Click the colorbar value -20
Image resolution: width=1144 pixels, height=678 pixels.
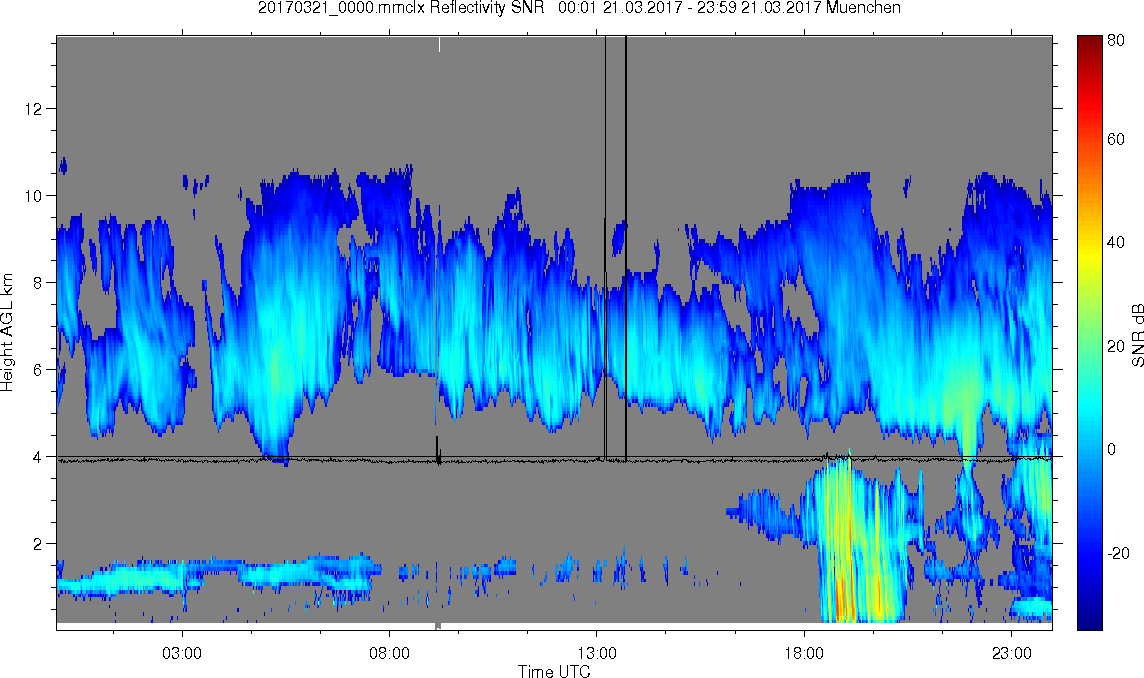coord(1118,553)
